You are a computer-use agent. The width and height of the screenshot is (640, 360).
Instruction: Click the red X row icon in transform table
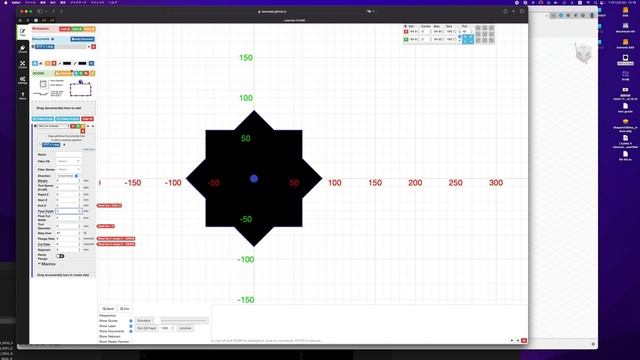[406, 31]
